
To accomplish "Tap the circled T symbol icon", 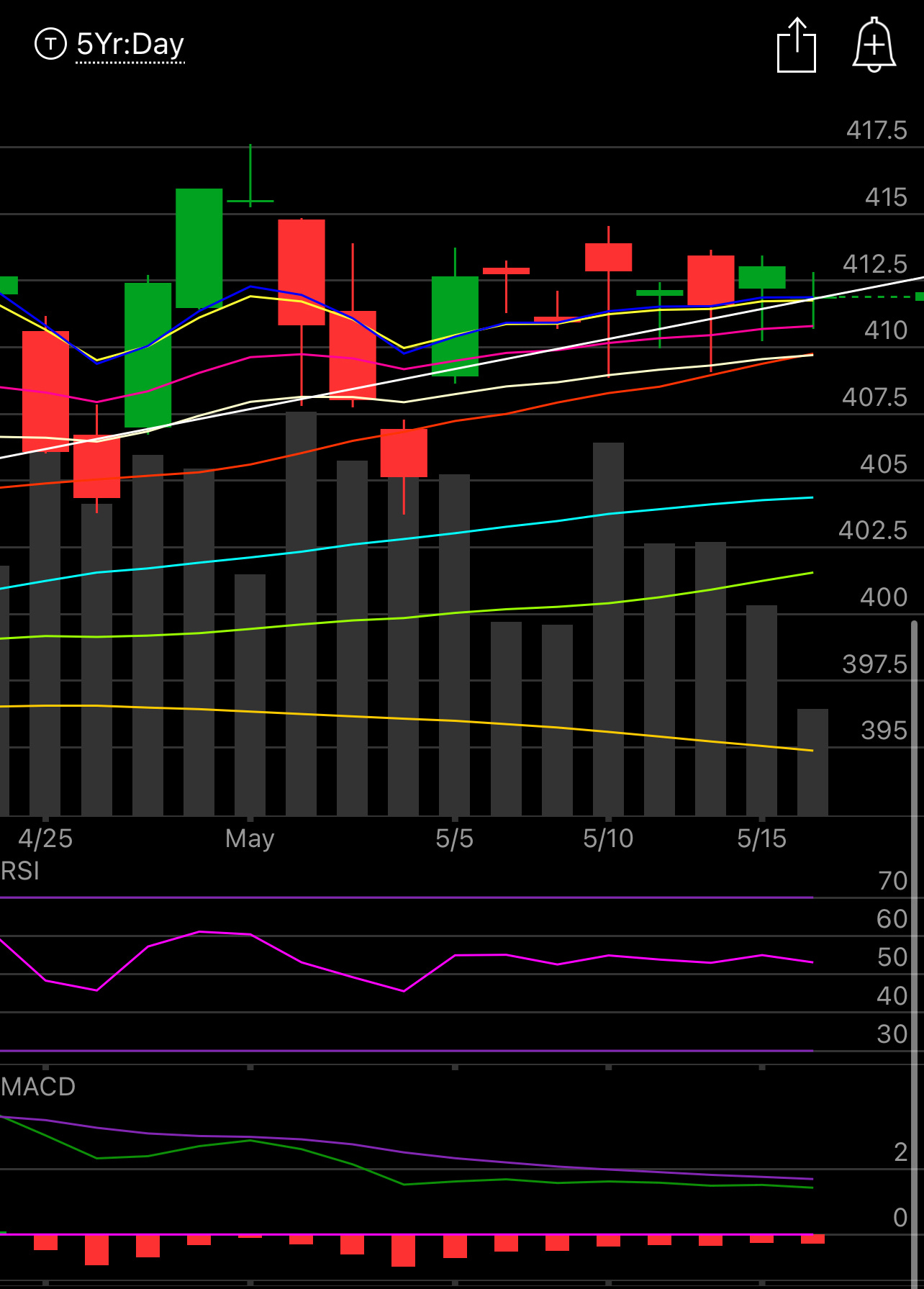I will point(50,44).
